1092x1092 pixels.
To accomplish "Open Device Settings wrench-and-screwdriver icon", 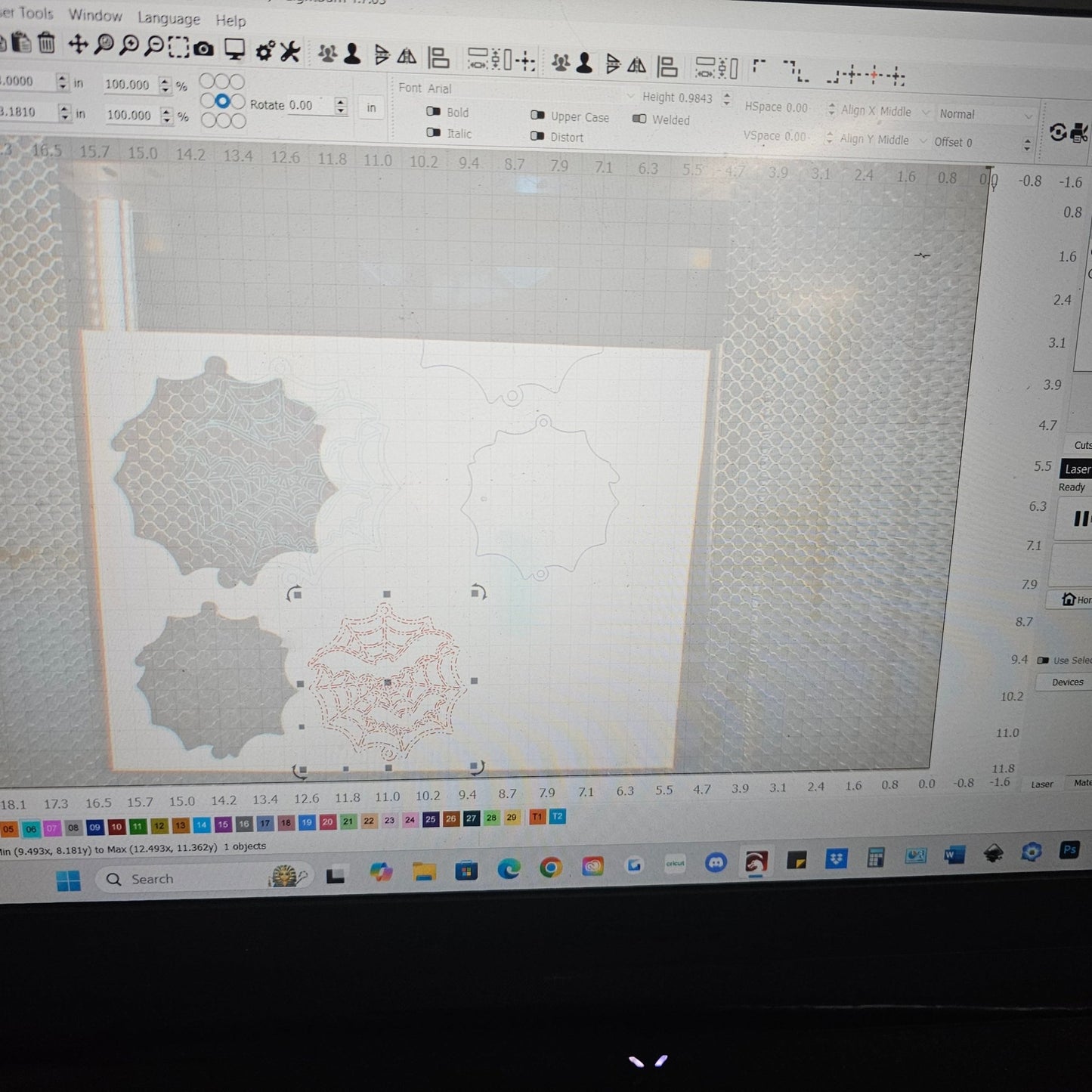I will 289,51.
